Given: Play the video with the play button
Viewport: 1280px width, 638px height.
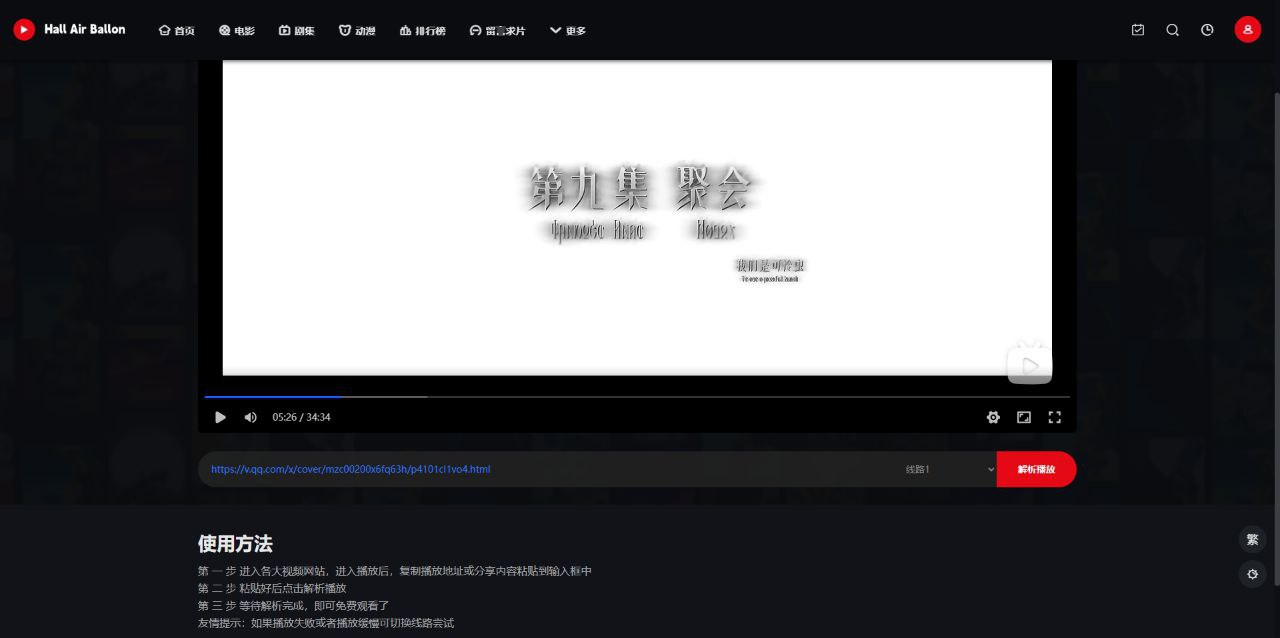Looking at the screenshot, I should 221,417.
